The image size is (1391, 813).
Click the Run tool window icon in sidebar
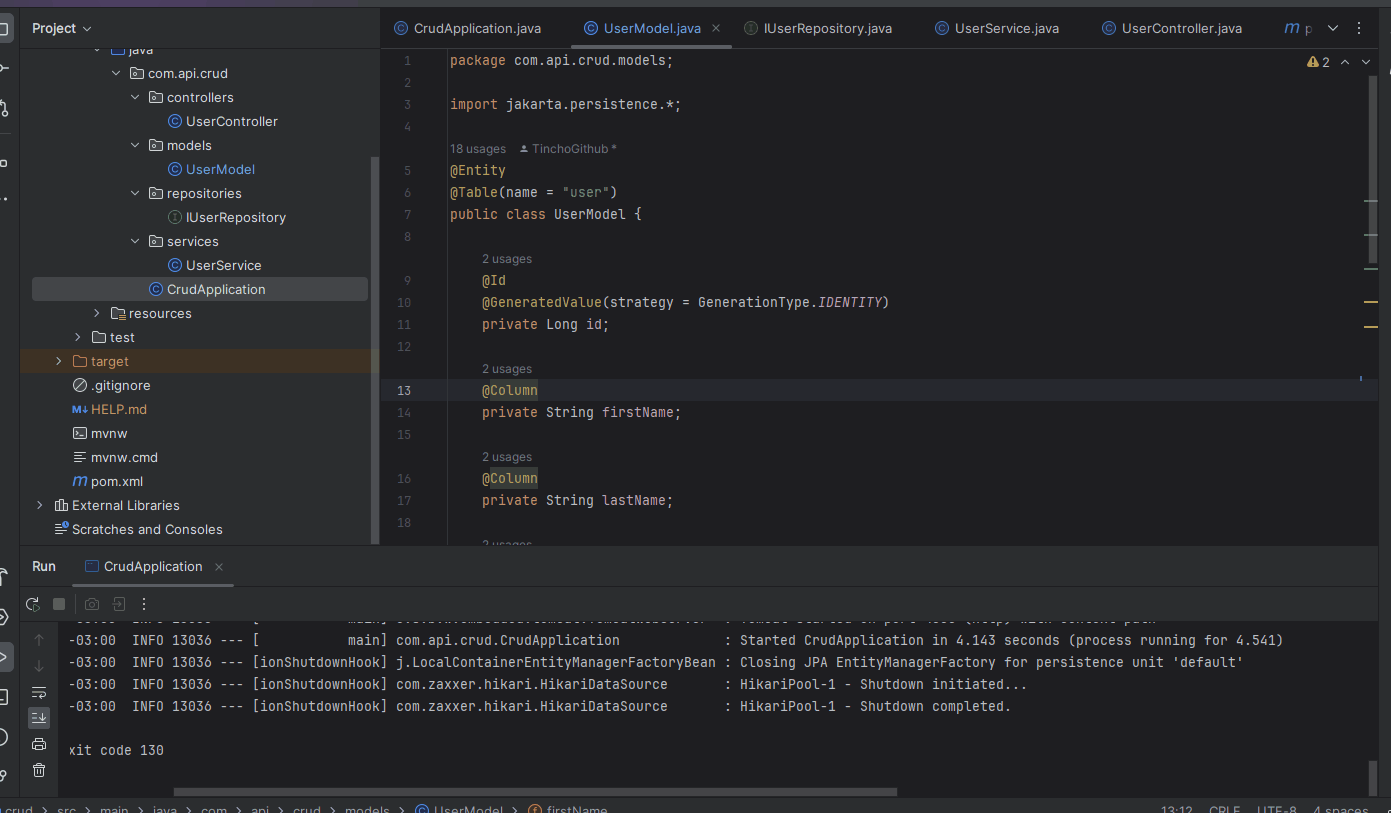(5, 656)
